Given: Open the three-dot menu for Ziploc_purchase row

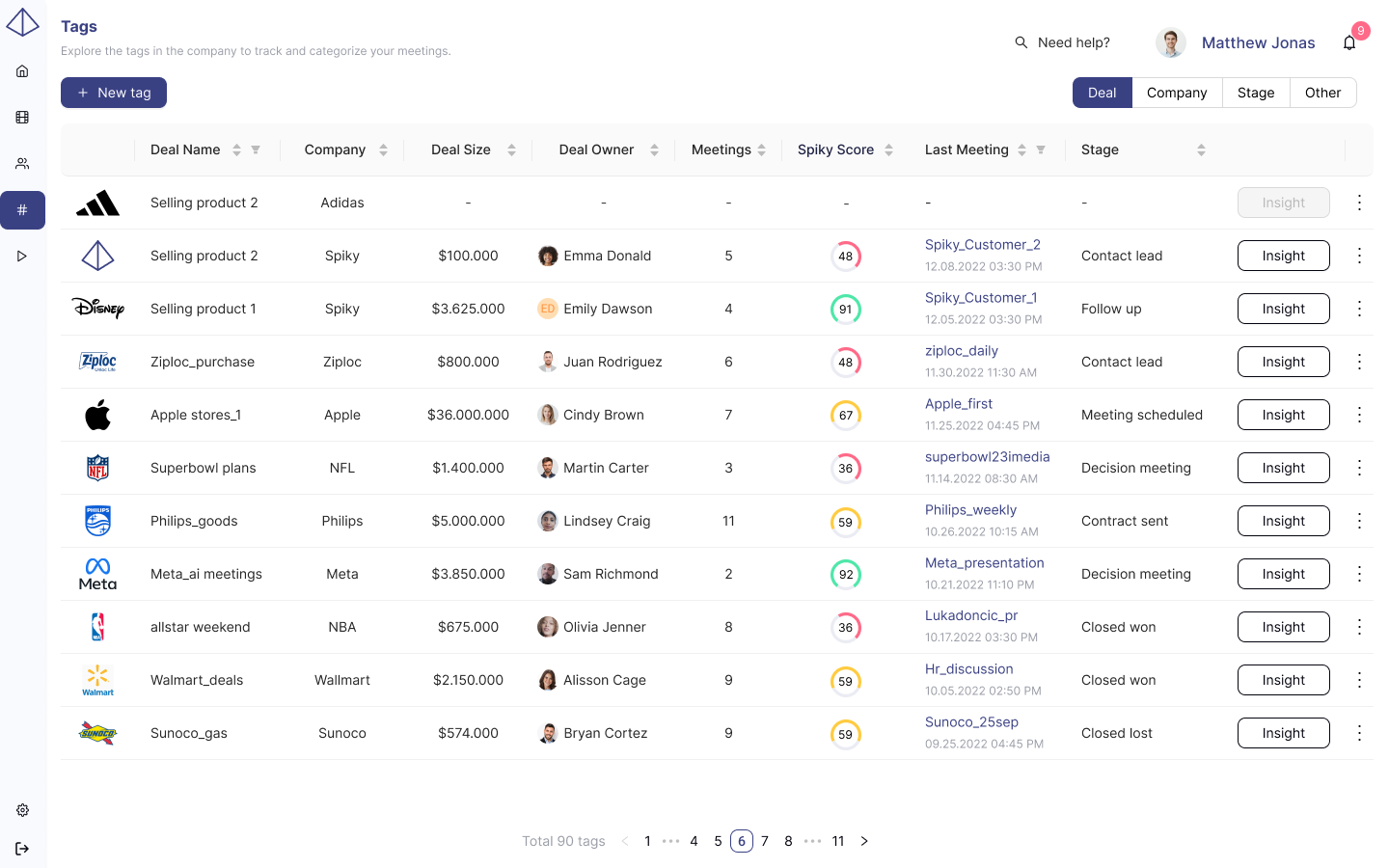Looking at the screenshot, I should 1359,362.
